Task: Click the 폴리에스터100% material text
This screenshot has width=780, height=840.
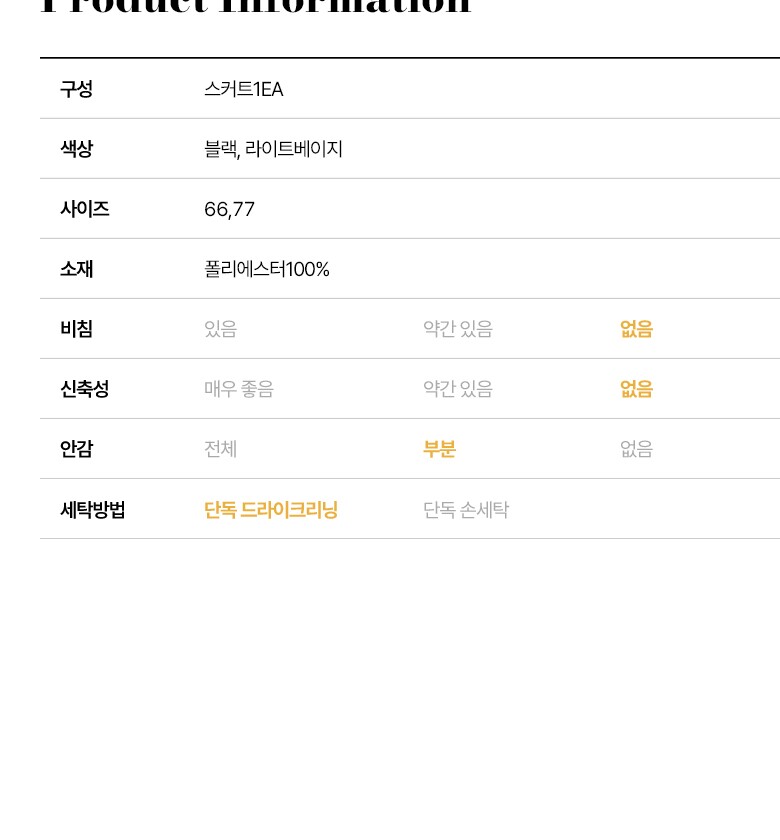Action: (266, 269)
